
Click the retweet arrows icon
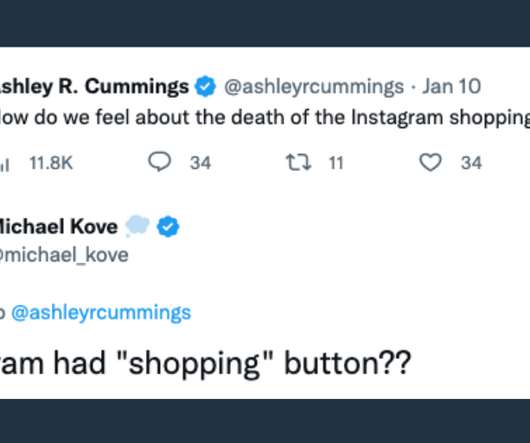click(298, 162)
